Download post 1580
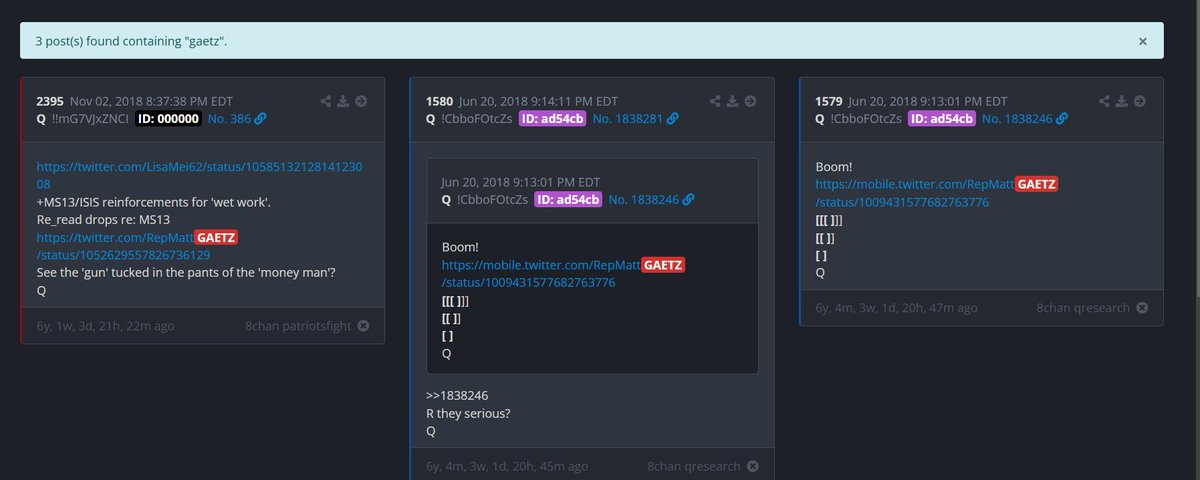This screenshot has width=1200, height=480. coord(732,101)
